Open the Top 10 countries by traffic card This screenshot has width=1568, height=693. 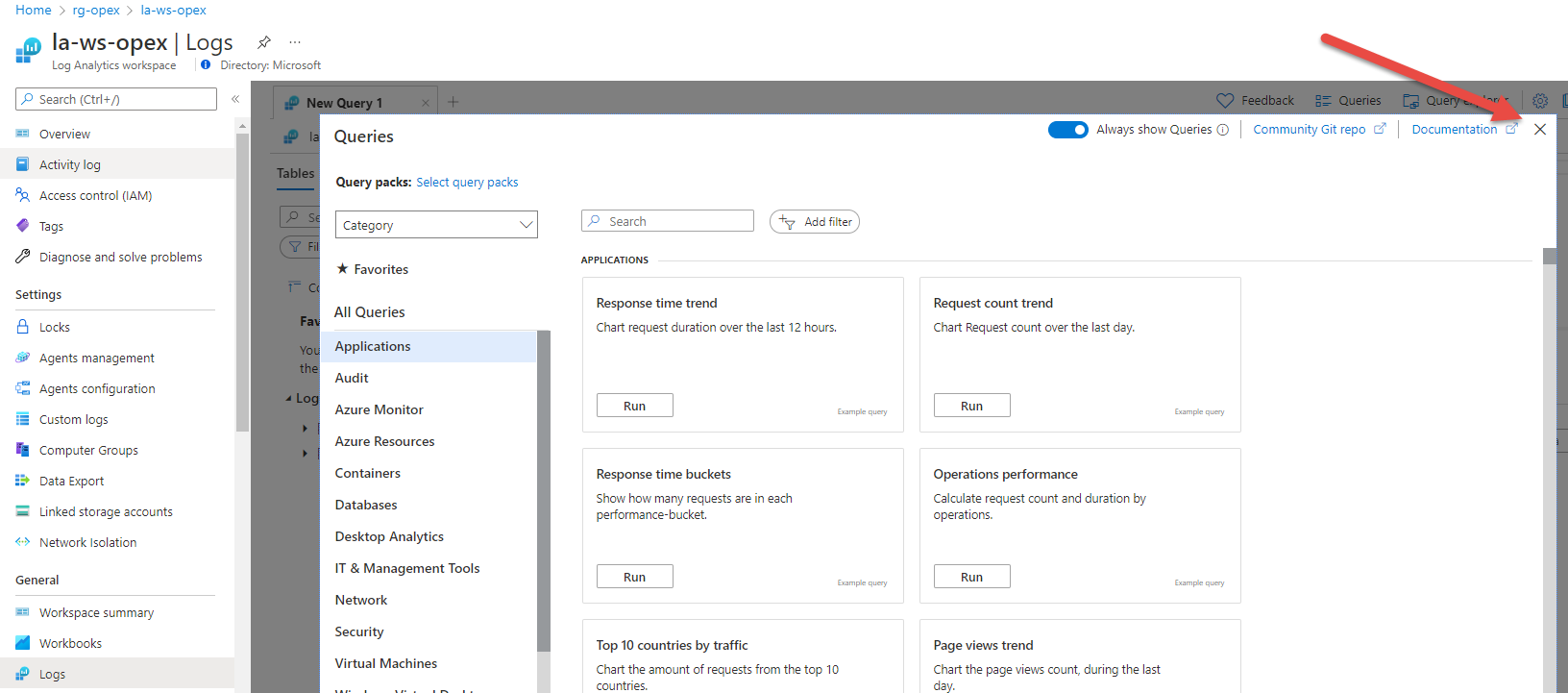[743, 656]
